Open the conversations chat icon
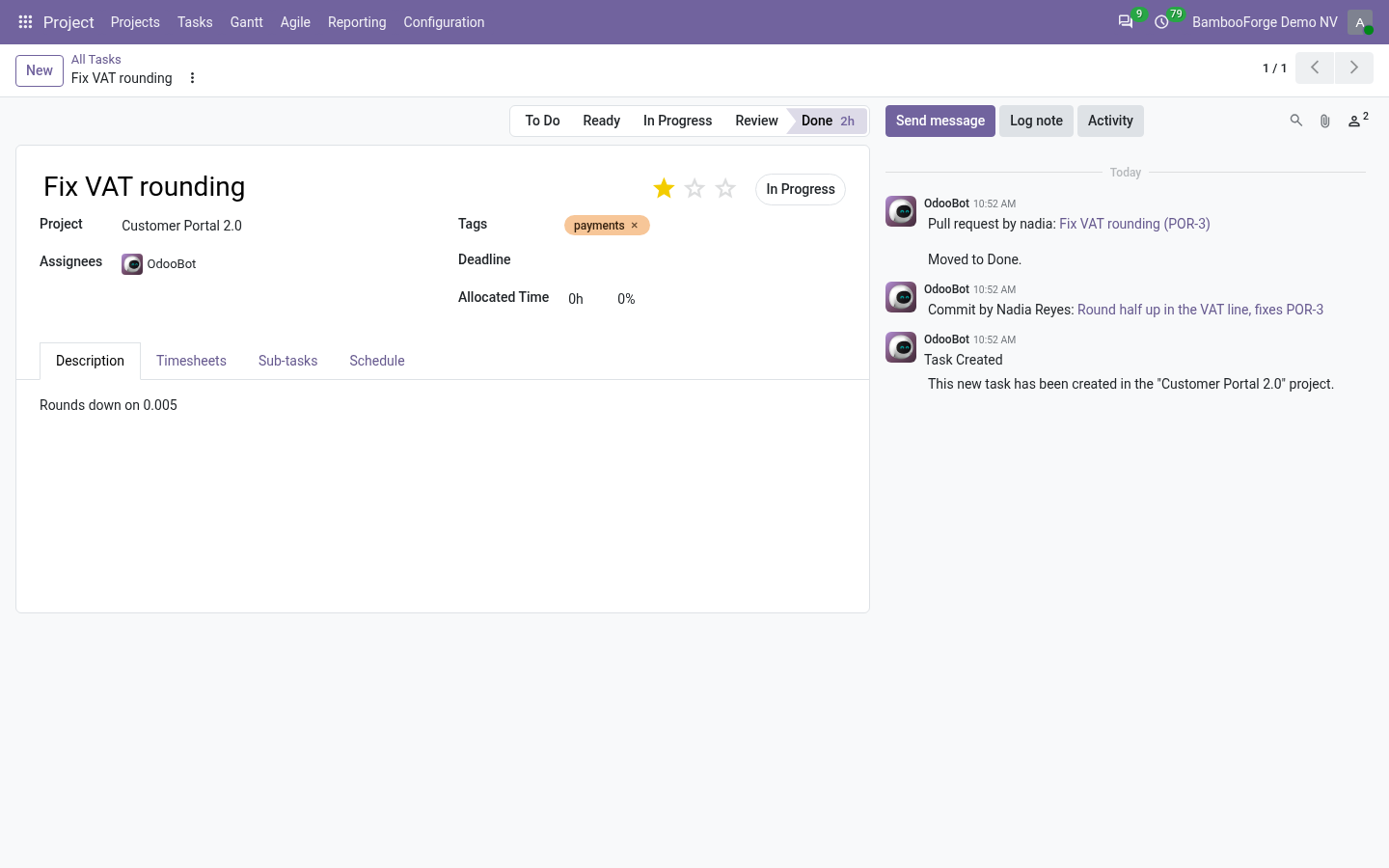1389x868 pixels. tap(1125, 22)
